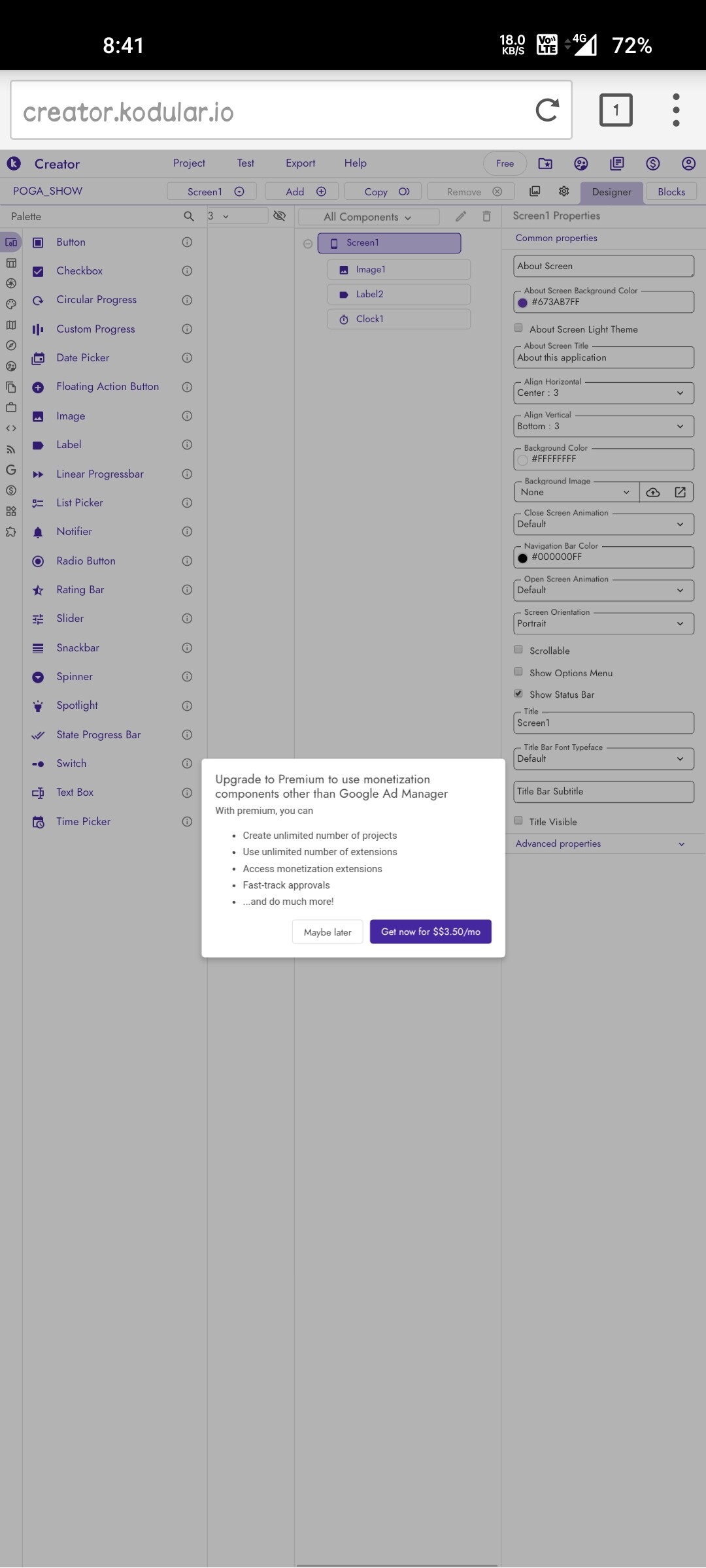
Task: Enable the Title Visible checkbox
Action: (519, 821)
